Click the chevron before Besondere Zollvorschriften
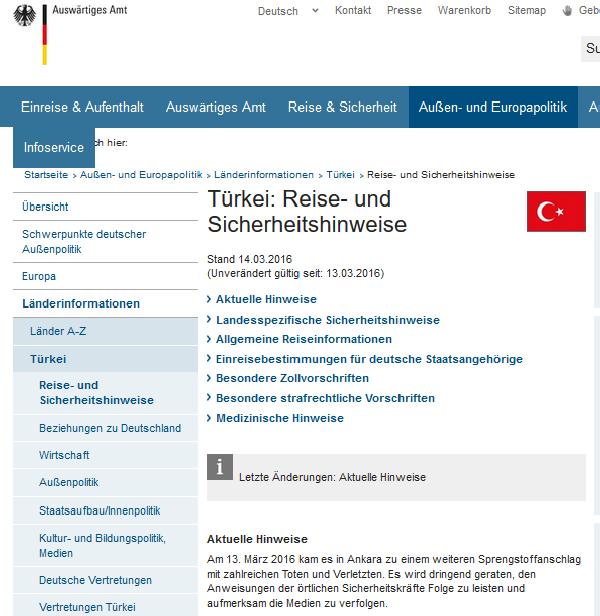The image size is (600, 616). click(209, 378)
